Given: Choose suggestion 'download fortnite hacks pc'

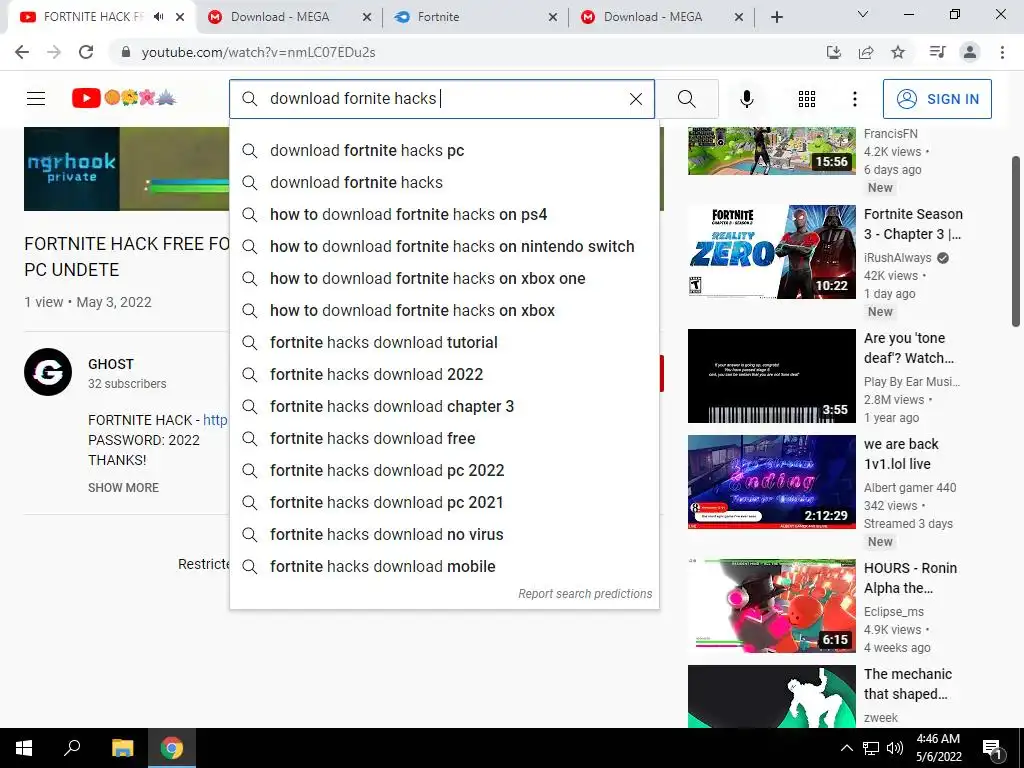Looking at the screenshot, I should [444, 150].
